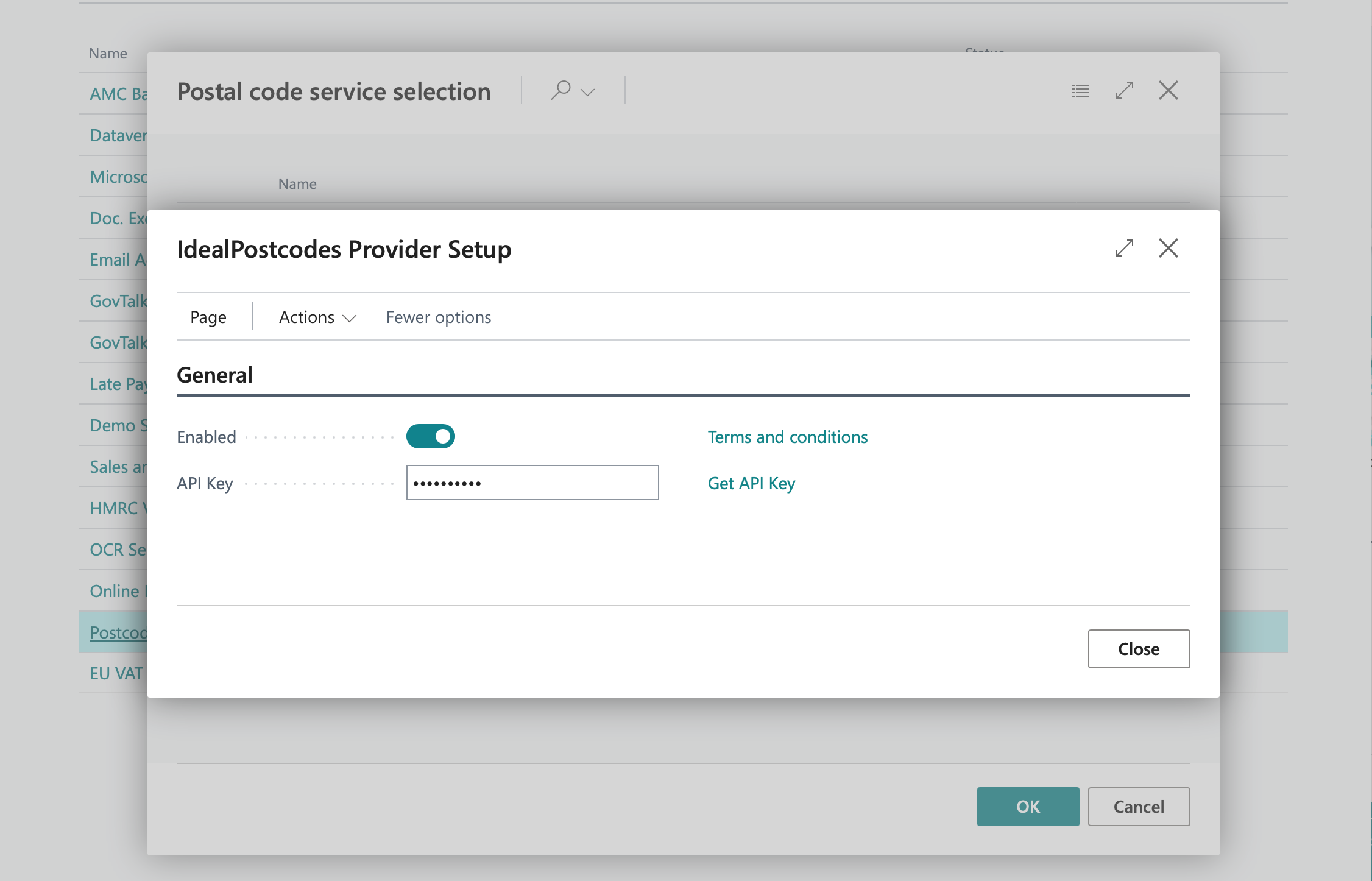Close the IdealPostcodes Provider Setup dialog
1372x881 pixels.
(1168, 248)
